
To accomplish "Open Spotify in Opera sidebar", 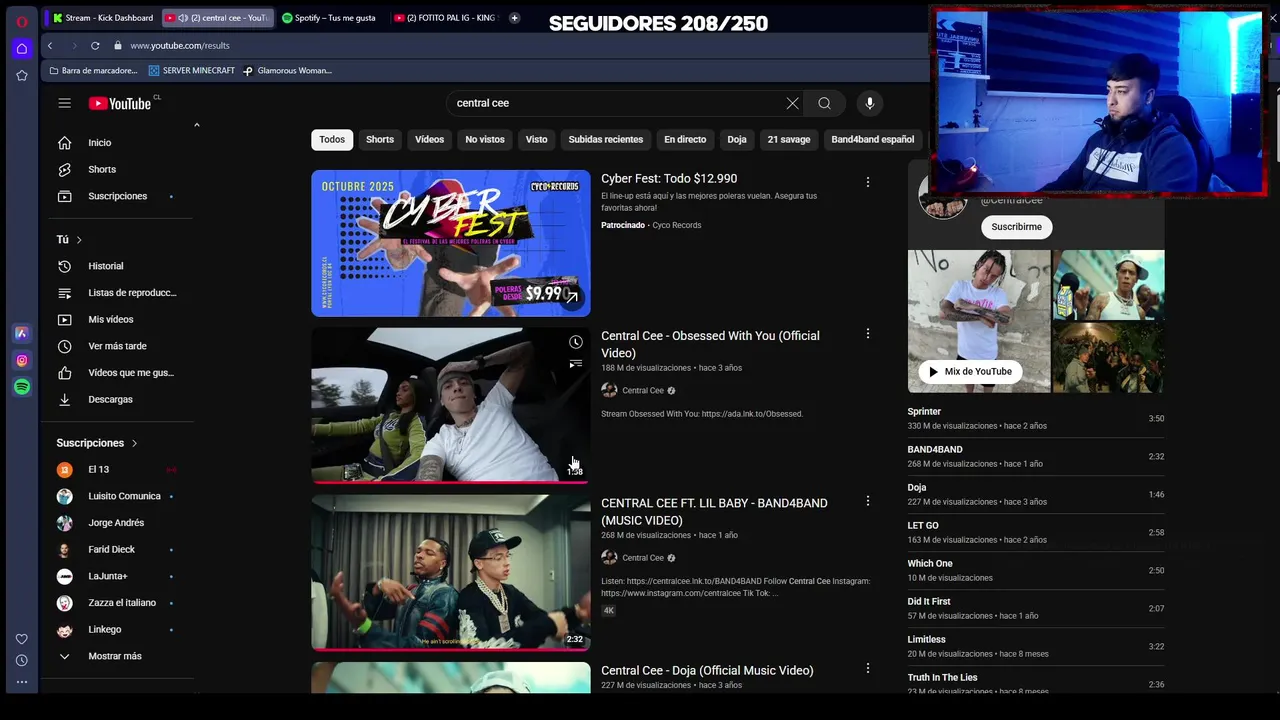I will (21, 387).
